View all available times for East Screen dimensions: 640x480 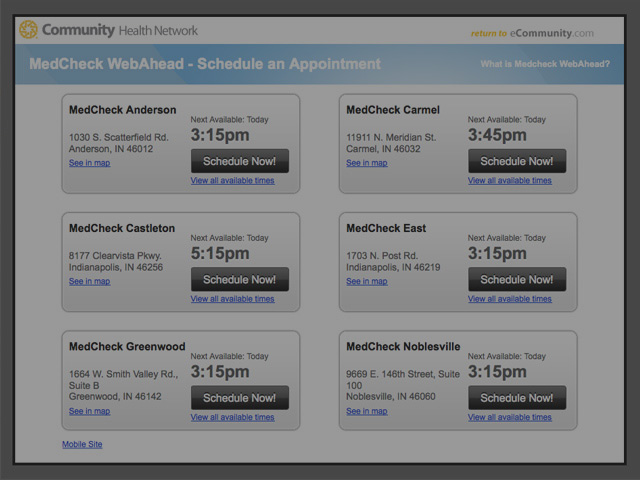tap(509, 299)
